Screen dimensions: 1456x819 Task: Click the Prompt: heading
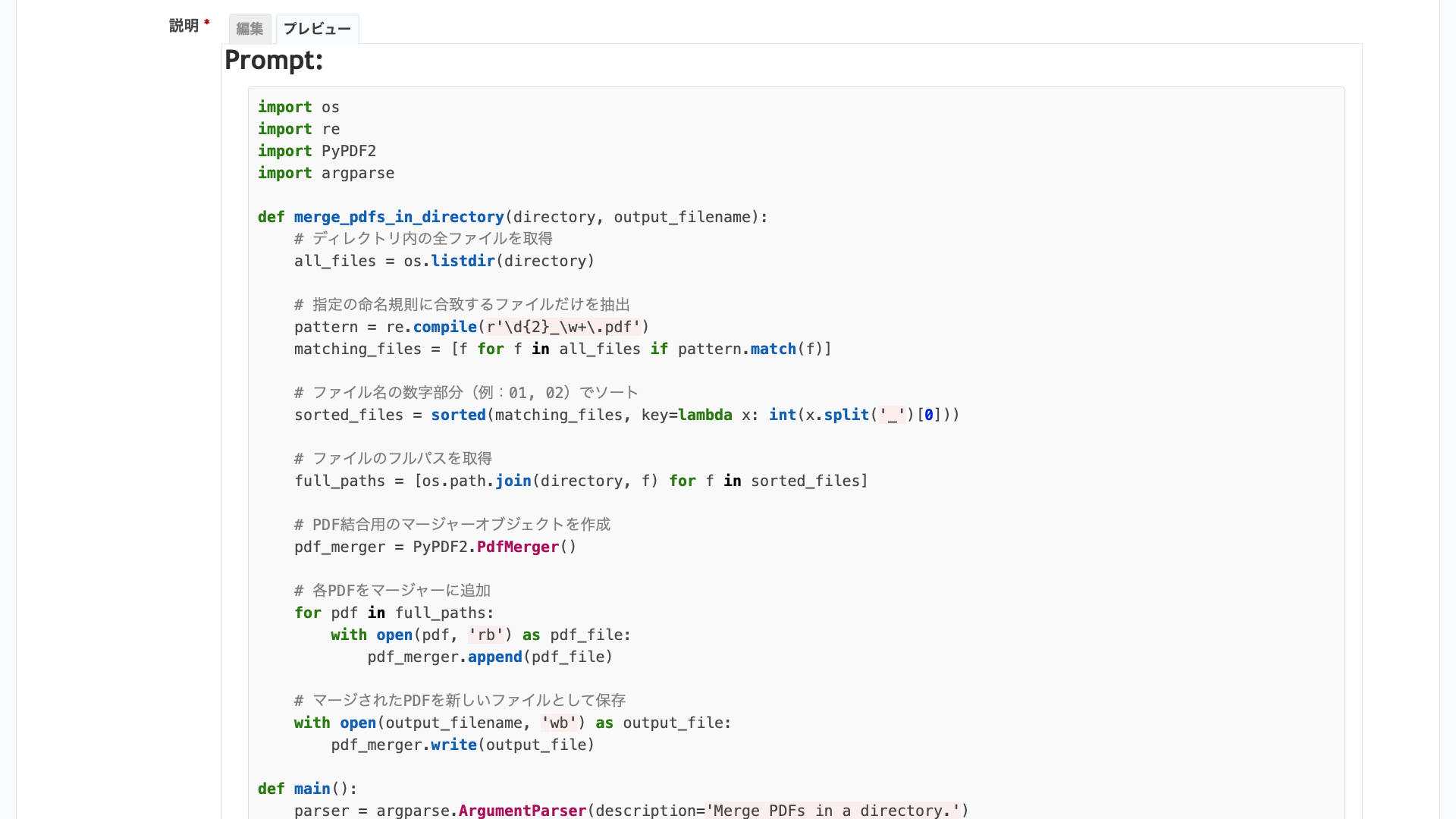[274, 60]
